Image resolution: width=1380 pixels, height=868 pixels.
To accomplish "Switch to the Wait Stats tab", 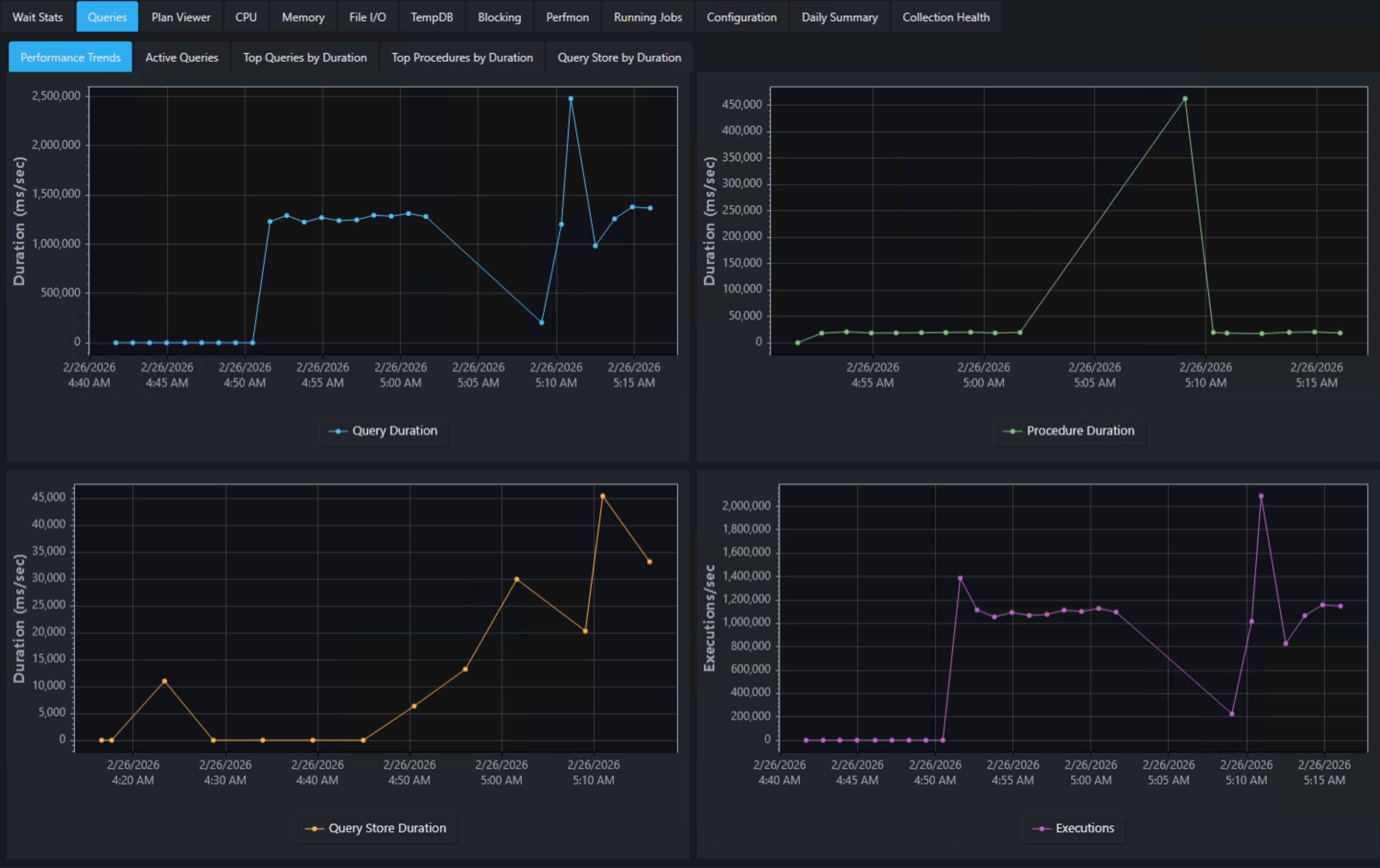I will 37,17.
